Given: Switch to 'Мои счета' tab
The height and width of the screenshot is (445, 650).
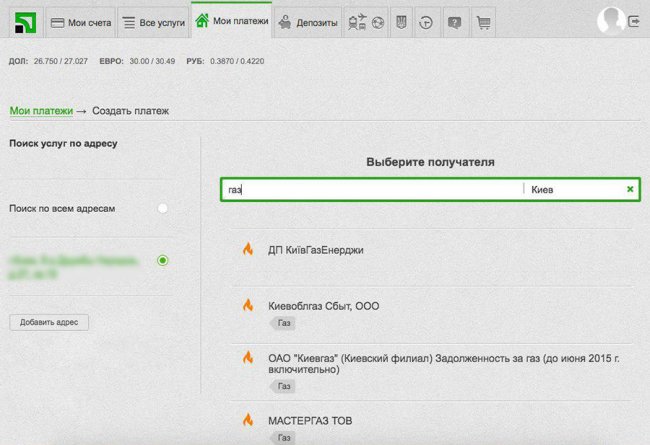Looking at the screenshot, I should (80, 22).
